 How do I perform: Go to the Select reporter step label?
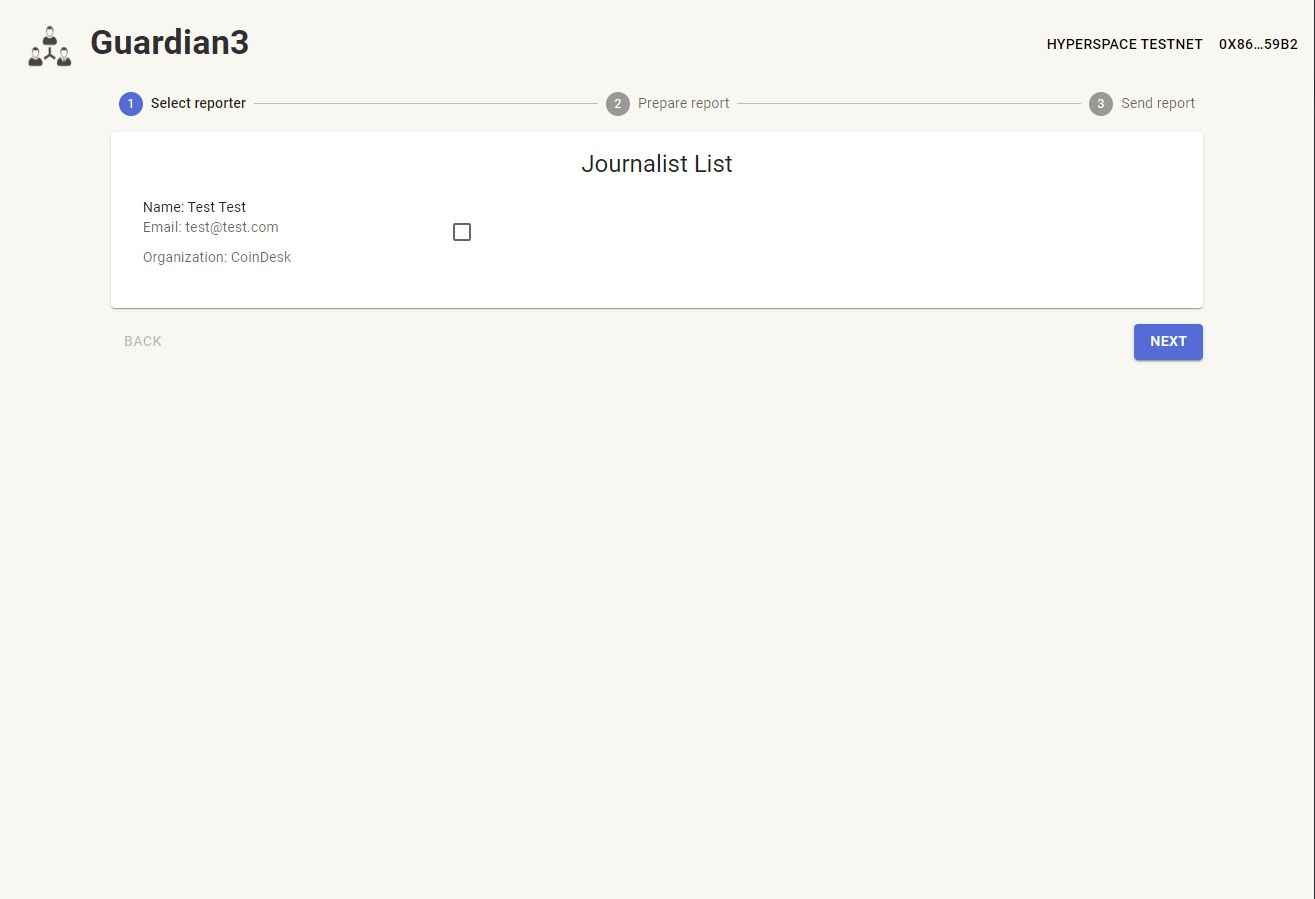[x=198, y=103]
